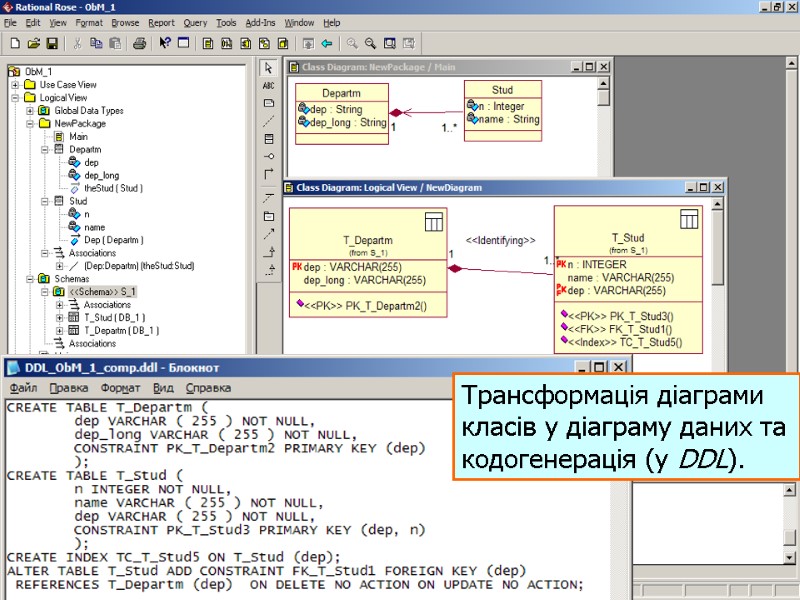Screen dimensions: 800x600
Task: Click the context-sensitive Help arrow icon
Action: tap(163, 43)
